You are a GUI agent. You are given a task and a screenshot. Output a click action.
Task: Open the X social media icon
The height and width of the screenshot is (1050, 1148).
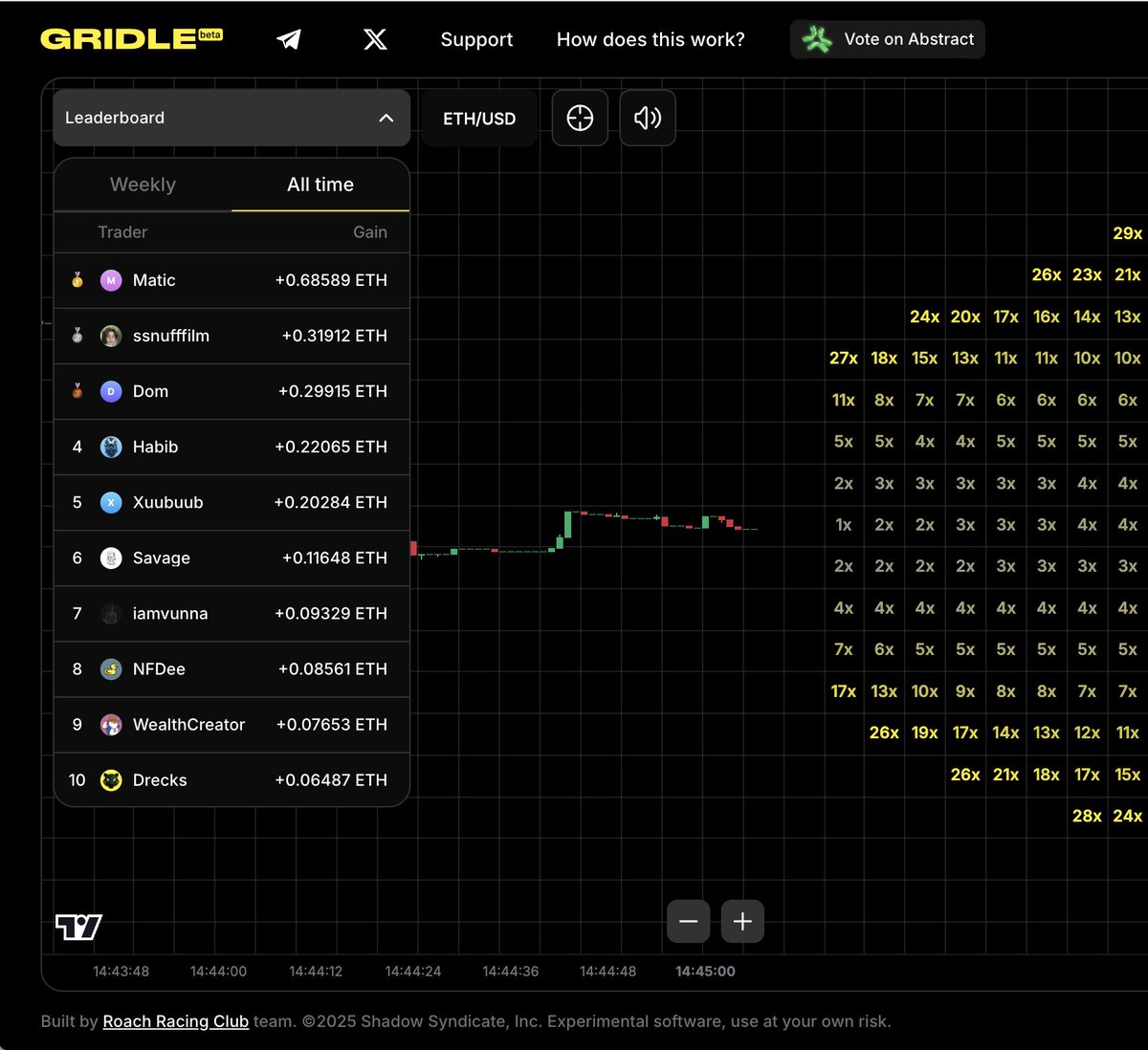pyautogui.click(x=375, y=39)
